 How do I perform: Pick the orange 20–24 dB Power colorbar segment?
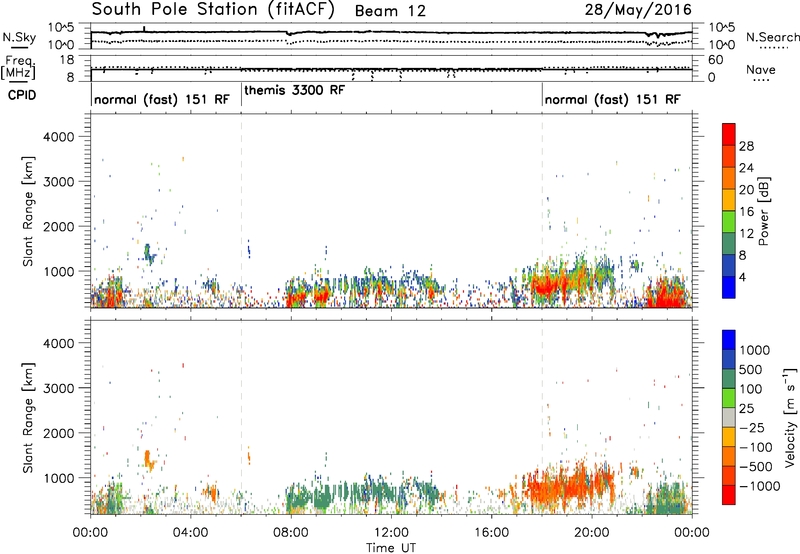(x=729, y=179)
